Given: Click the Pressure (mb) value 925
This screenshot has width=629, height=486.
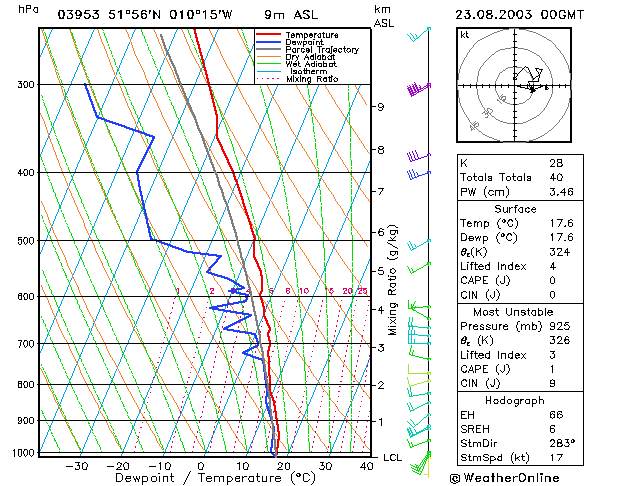Looking at the screenshot, I should coord(560,326).
